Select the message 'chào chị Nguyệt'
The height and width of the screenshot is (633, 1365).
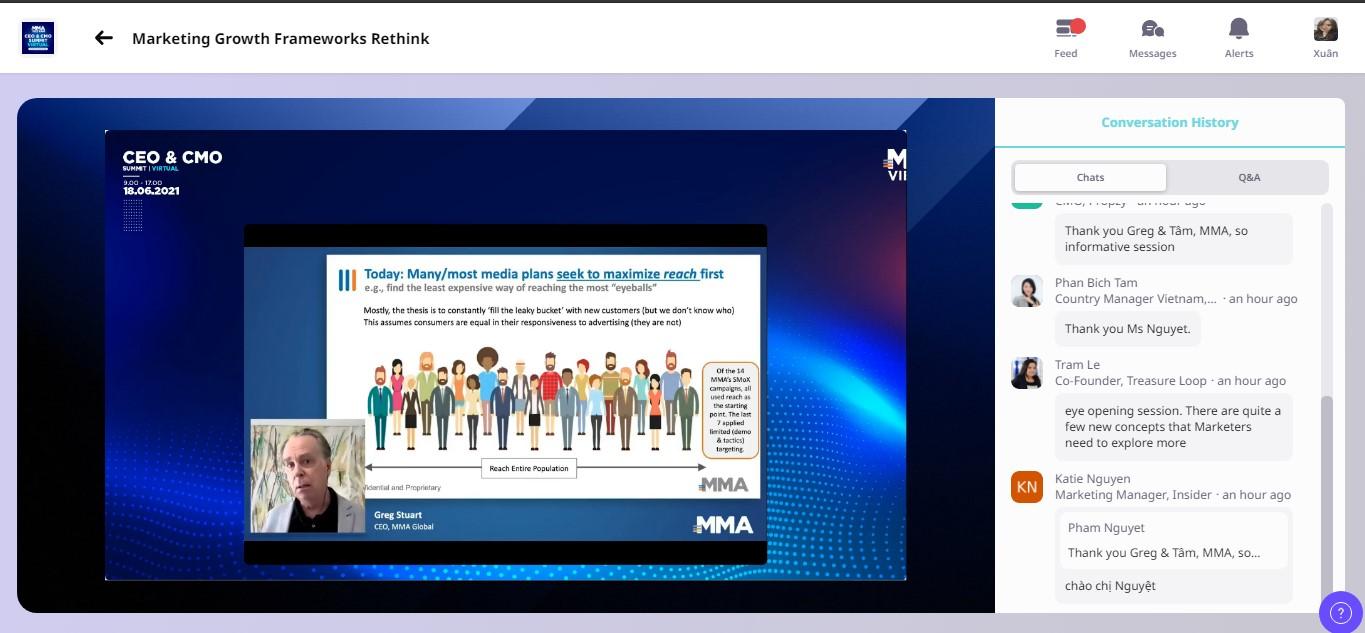click(x=1111, y=586)
